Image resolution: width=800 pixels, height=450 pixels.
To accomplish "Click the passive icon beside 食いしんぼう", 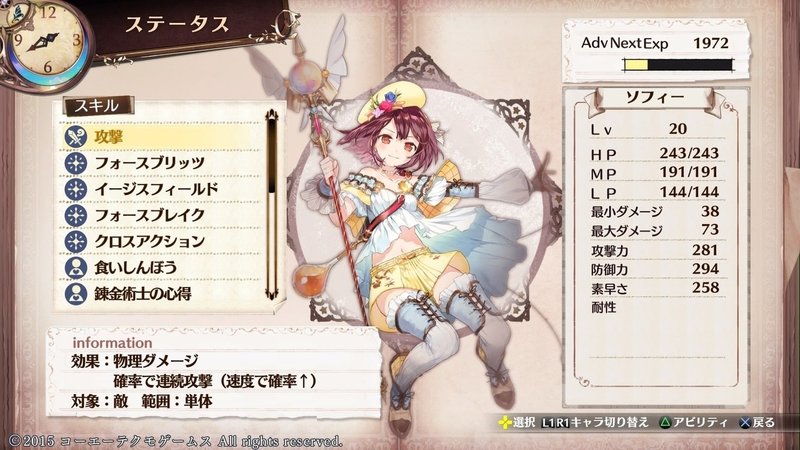I will coord(76,267).
